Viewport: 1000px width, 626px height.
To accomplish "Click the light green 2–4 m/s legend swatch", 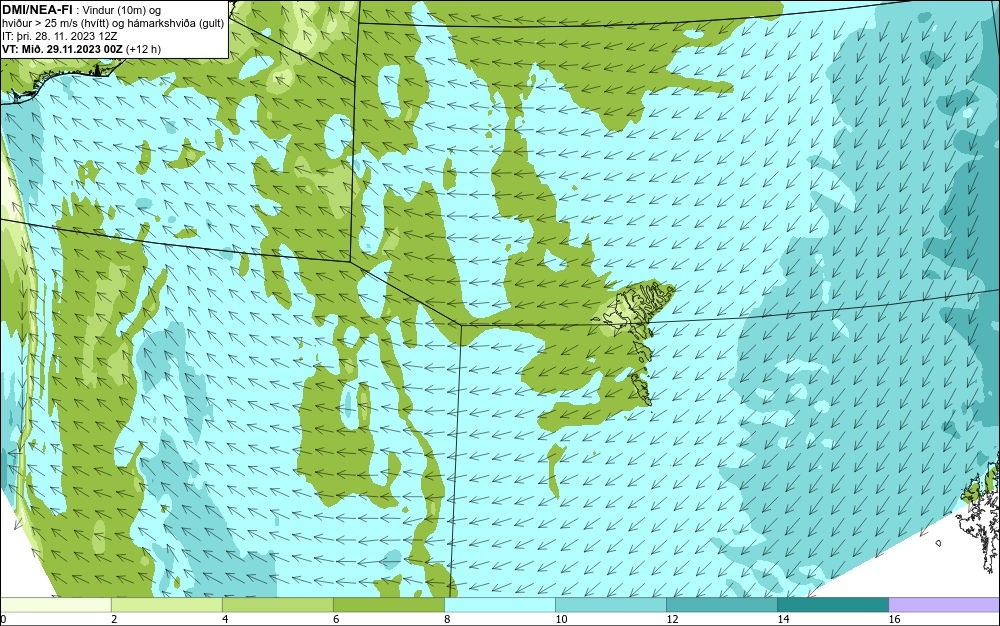I will click(x=166, y=605).
